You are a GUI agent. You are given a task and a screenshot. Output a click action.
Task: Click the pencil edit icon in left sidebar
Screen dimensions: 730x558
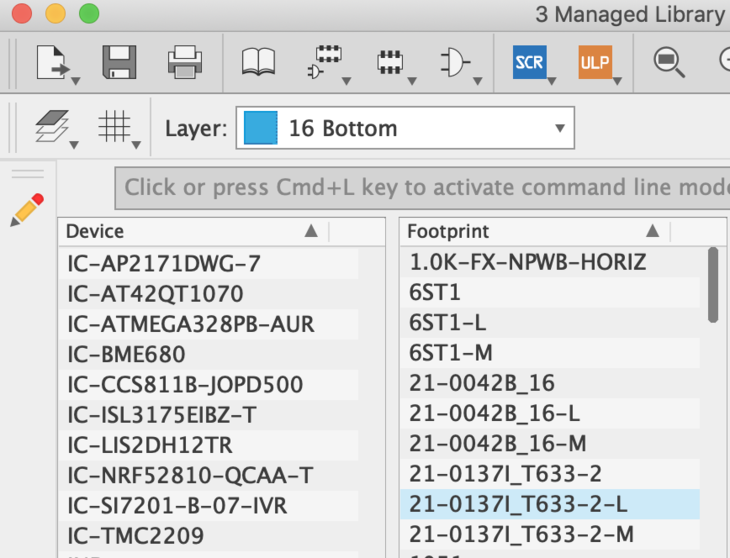coord(27,210)
